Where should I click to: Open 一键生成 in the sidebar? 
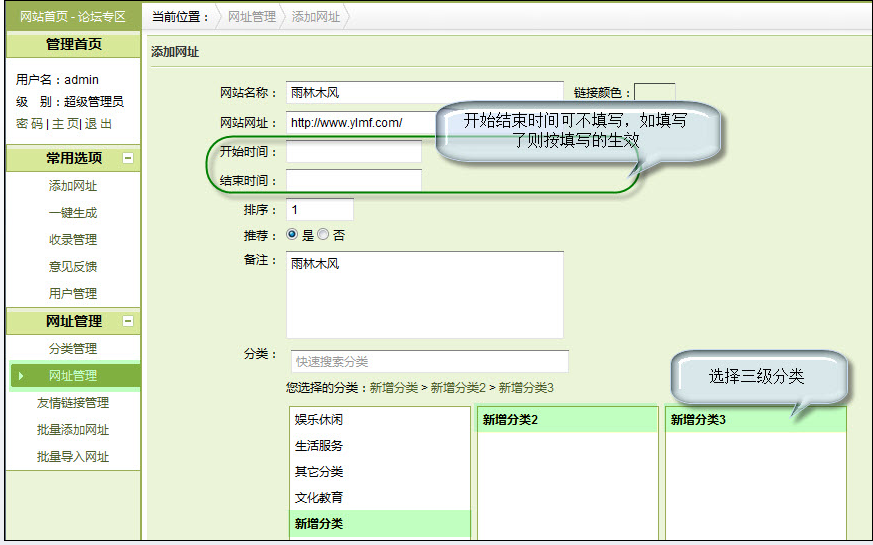[x=73, y=213]
